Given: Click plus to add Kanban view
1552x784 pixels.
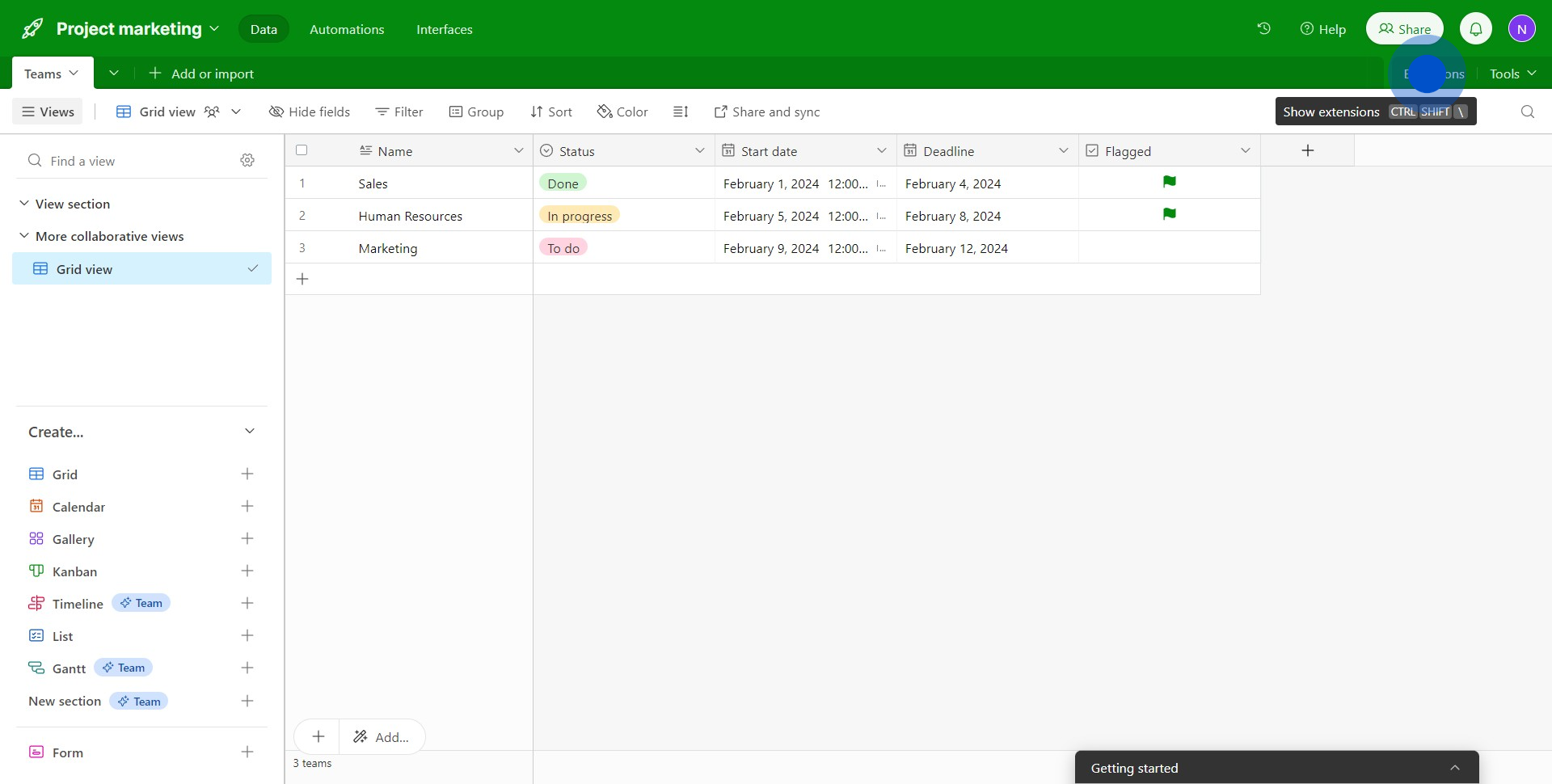Looking at the screenshot, I should (247, 571).
